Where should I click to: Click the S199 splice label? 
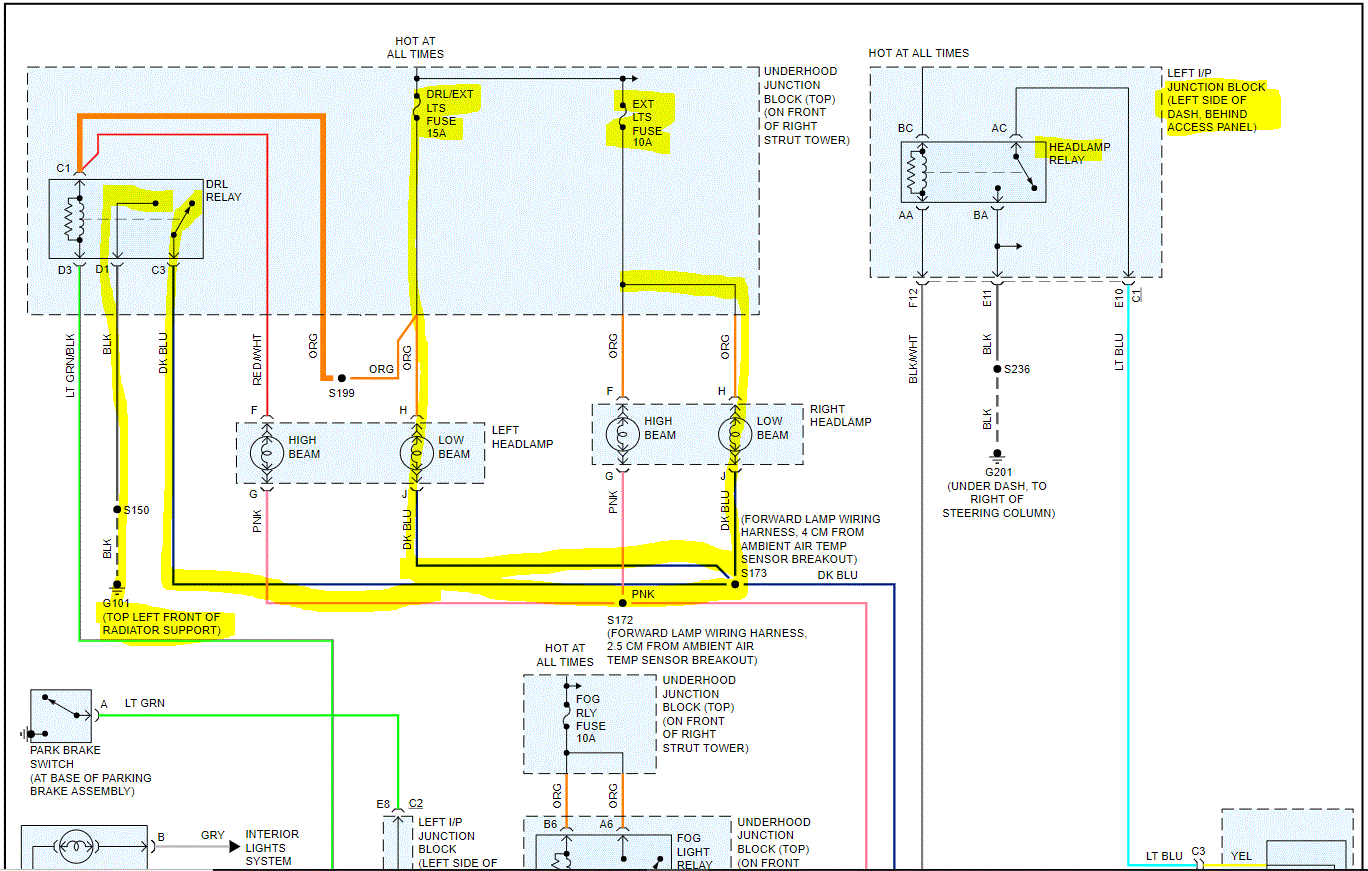coord(341,393)
